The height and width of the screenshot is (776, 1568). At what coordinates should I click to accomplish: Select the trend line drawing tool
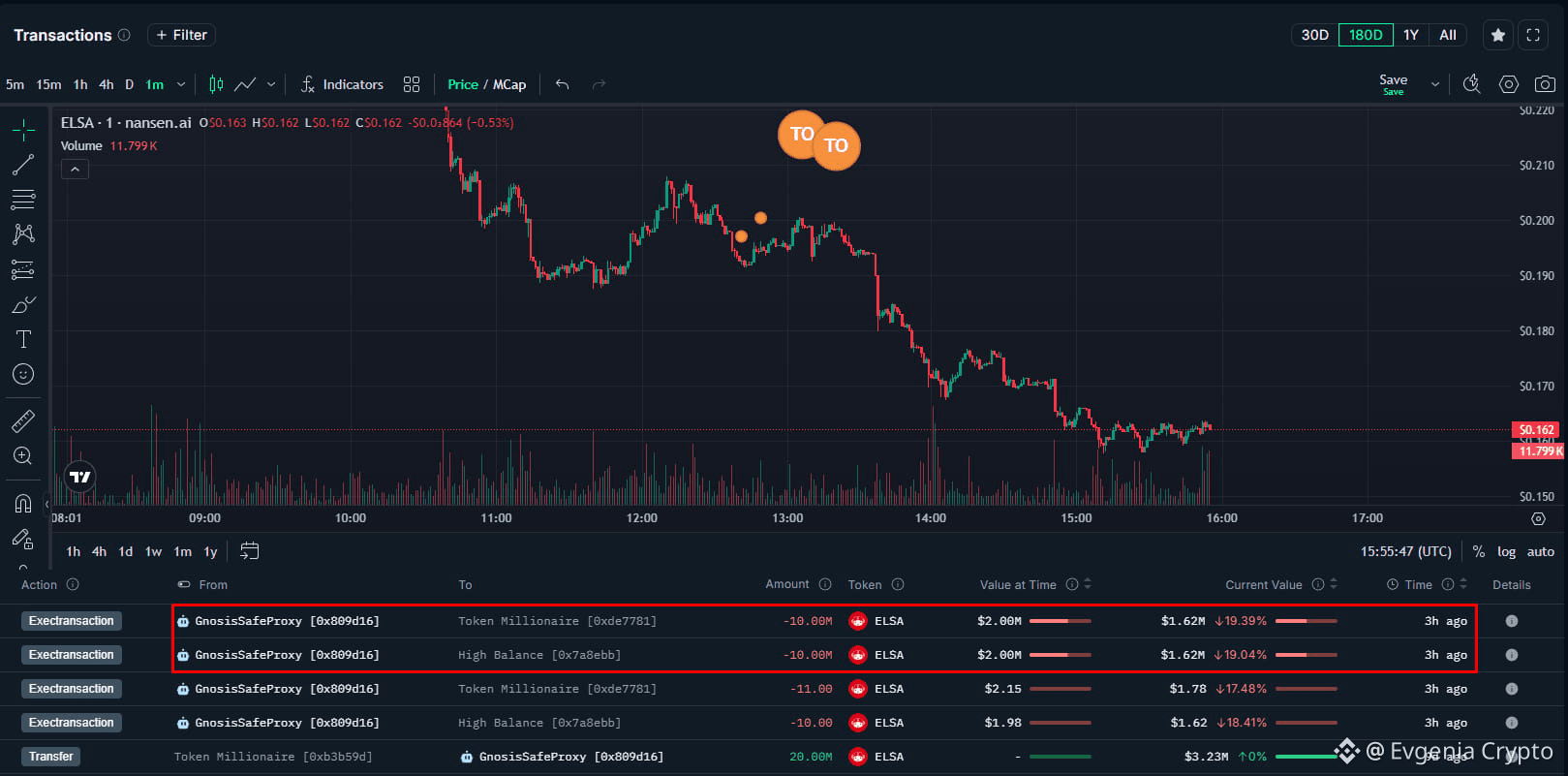(x=23, y=165)
